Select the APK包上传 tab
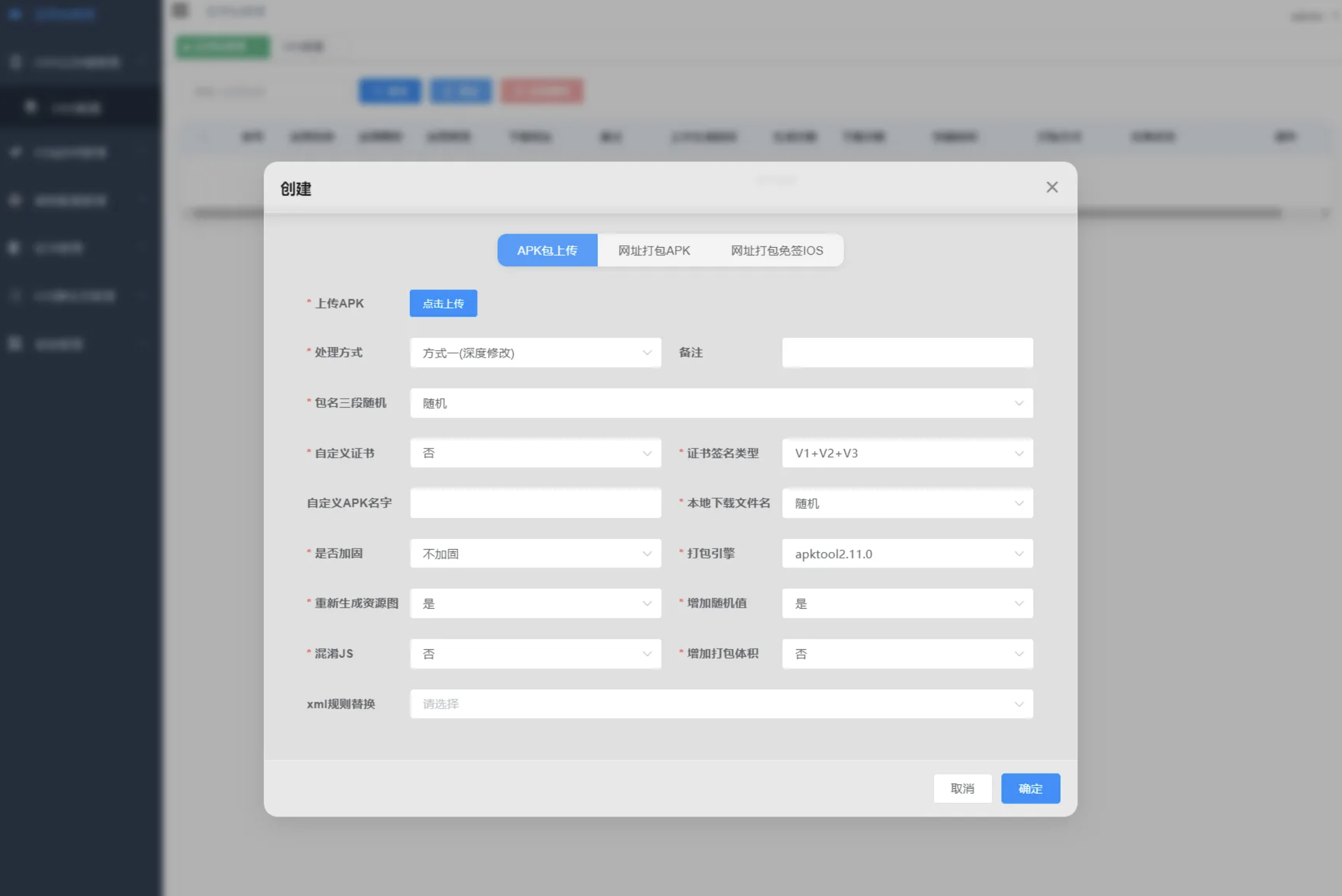Screen dimensions: 1342x896 click(547, 250)
